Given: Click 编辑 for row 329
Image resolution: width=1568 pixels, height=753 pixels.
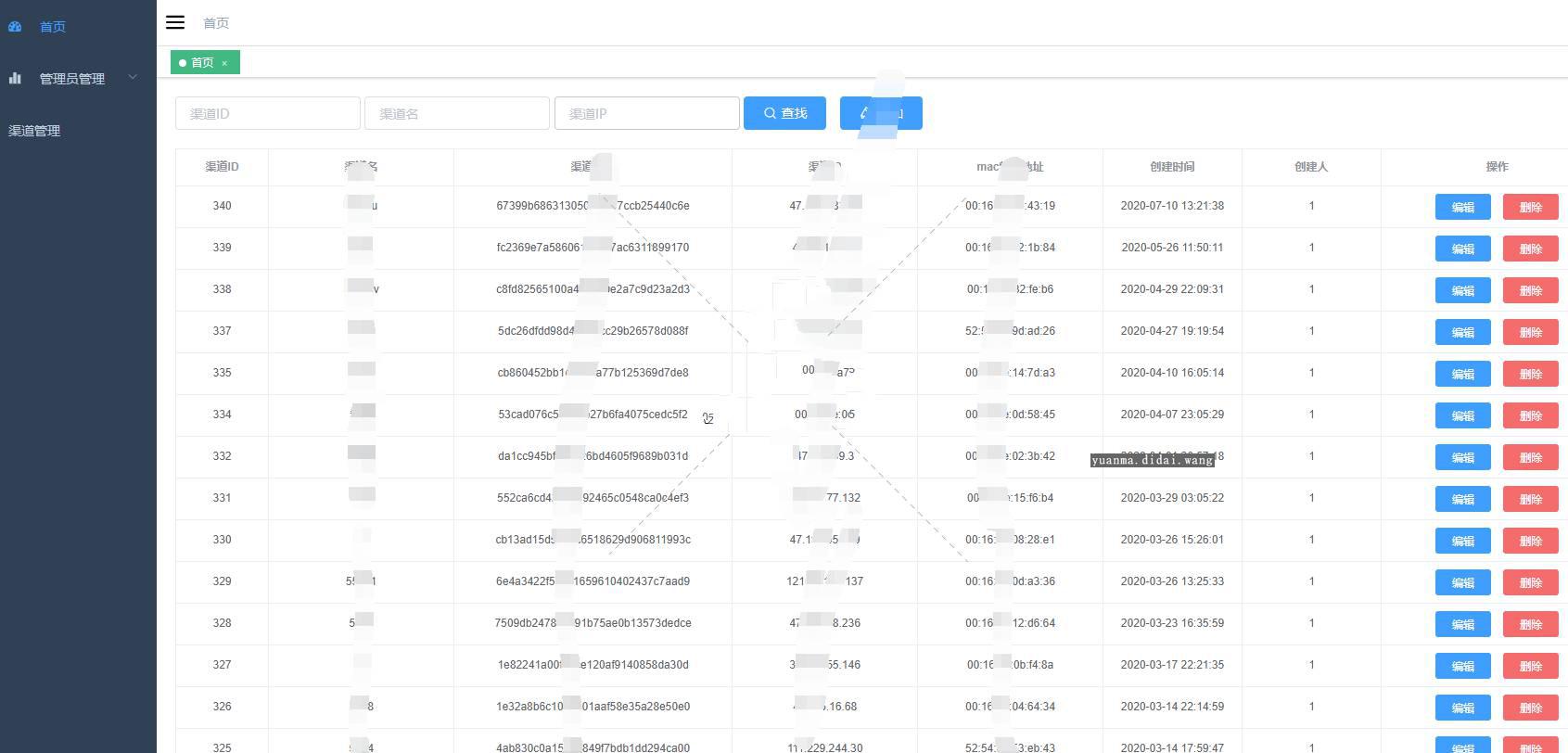Looking at the screenshot, I should (x=1463, y=582).
